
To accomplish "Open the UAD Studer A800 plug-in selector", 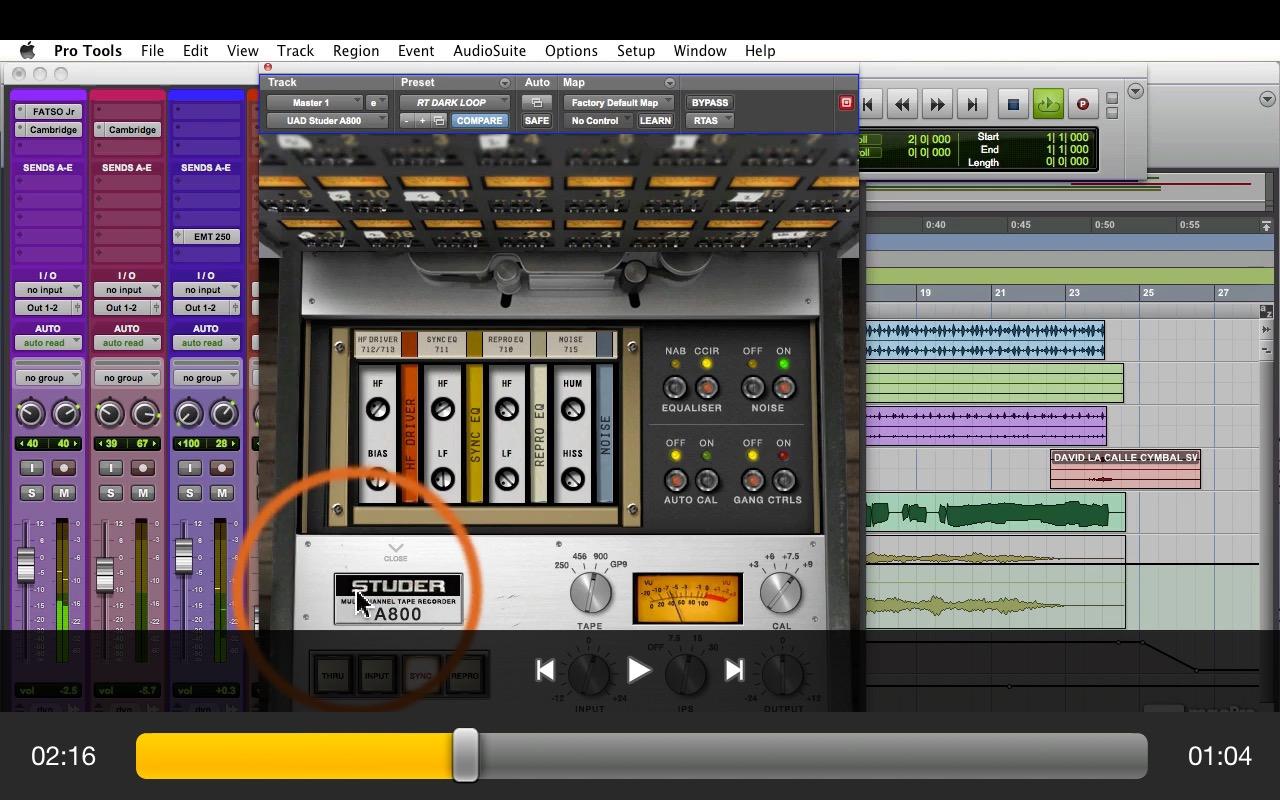I will 326,121.
